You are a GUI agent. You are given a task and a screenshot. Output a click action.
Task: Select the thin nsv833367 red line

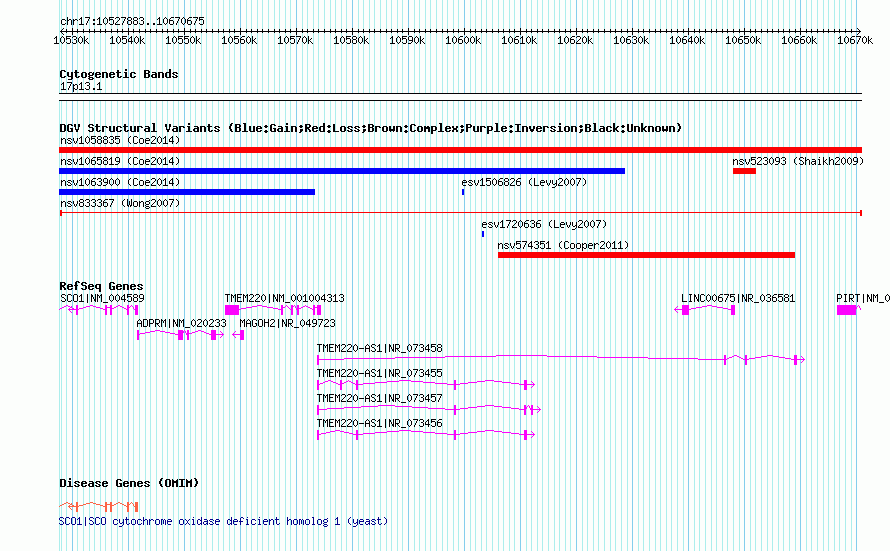460,213
